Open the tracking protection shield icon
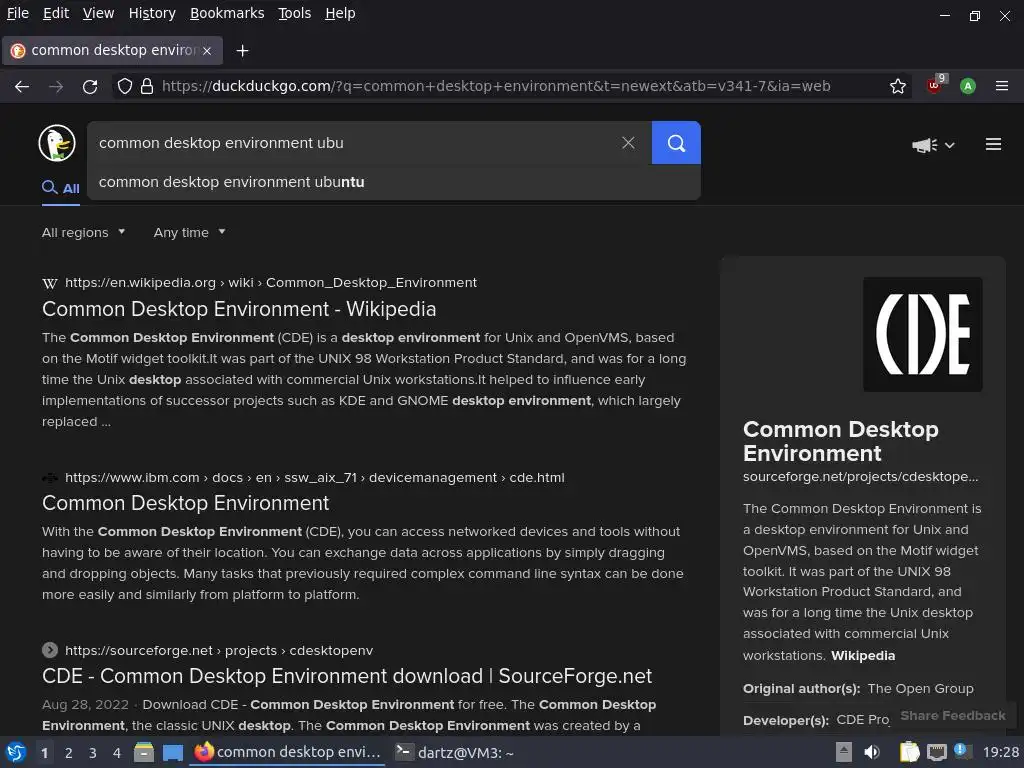This screenshot has width=1024, height=768. (125, 86)
